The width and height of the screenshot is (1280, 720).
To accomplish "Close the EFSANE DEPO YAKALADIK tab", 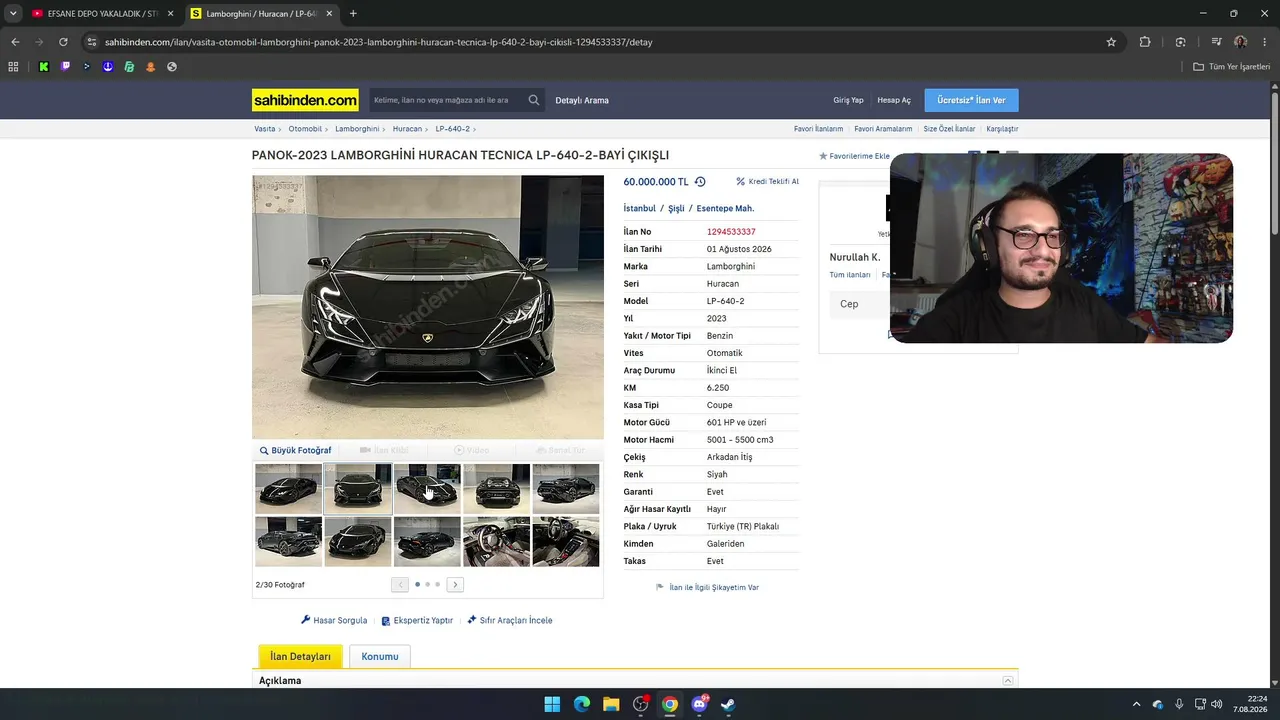I will pos(170,14).
